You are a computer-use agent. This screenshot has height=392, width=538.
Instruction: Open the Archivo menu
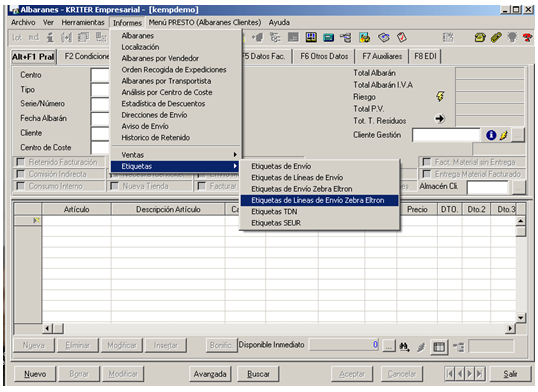click(x=23, y=22)
